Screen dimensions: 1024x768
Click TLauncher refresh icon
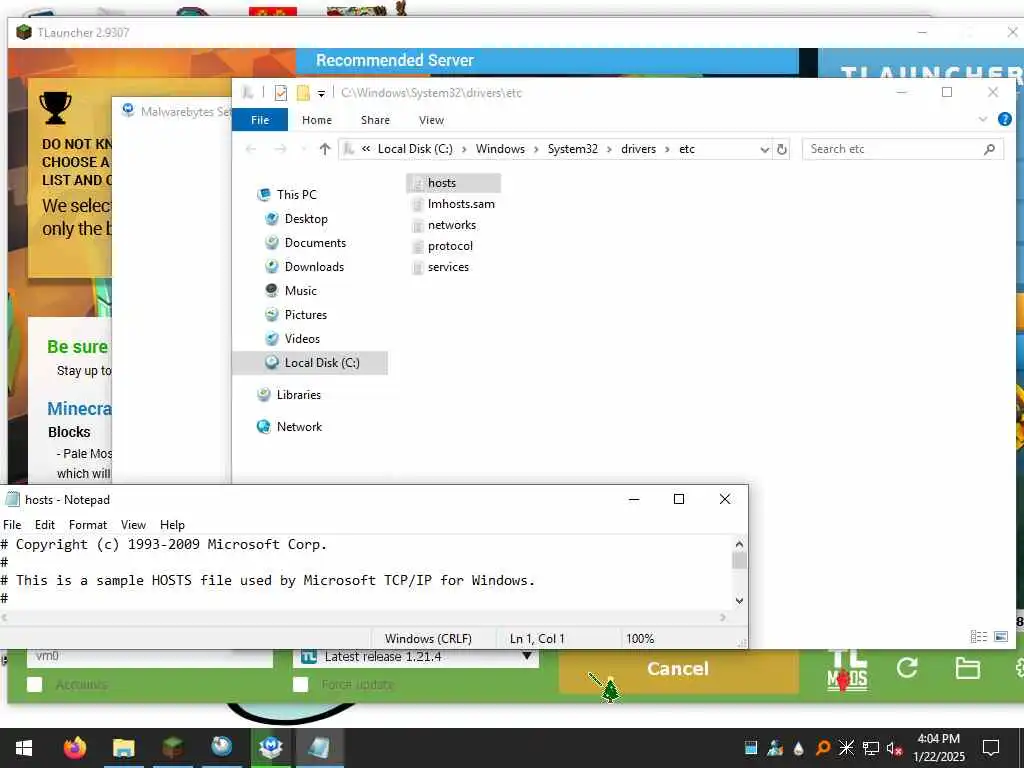907,667
